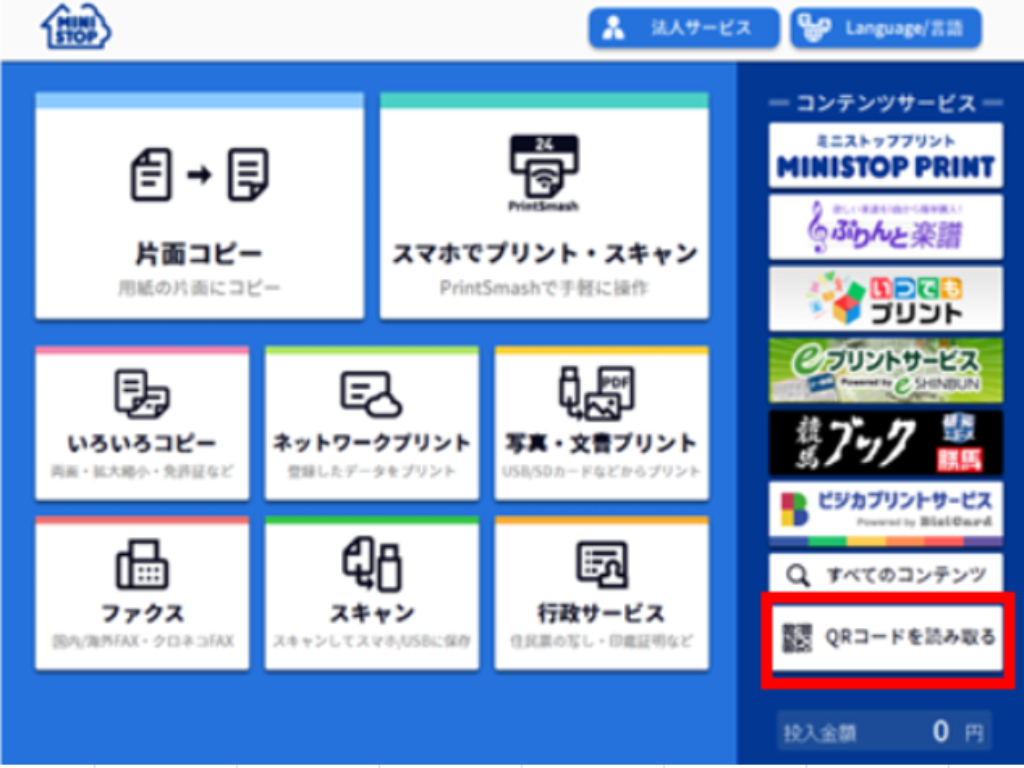Select the ファクス fax function
The height and width of the screenshot is (768, 1024).
click(x=141, y=594)
